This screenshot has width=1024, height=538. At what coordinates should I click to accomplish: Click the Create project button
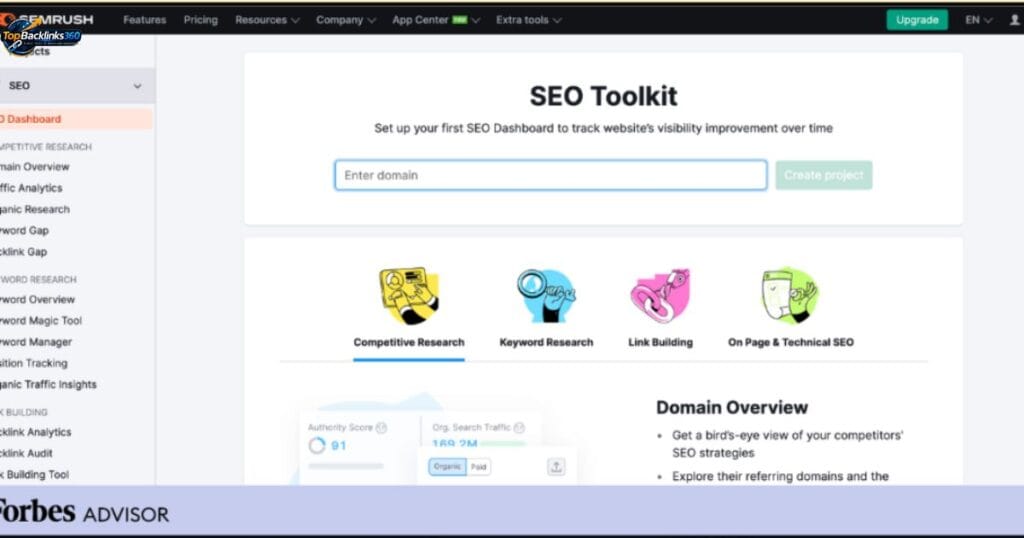coord(824,175)
